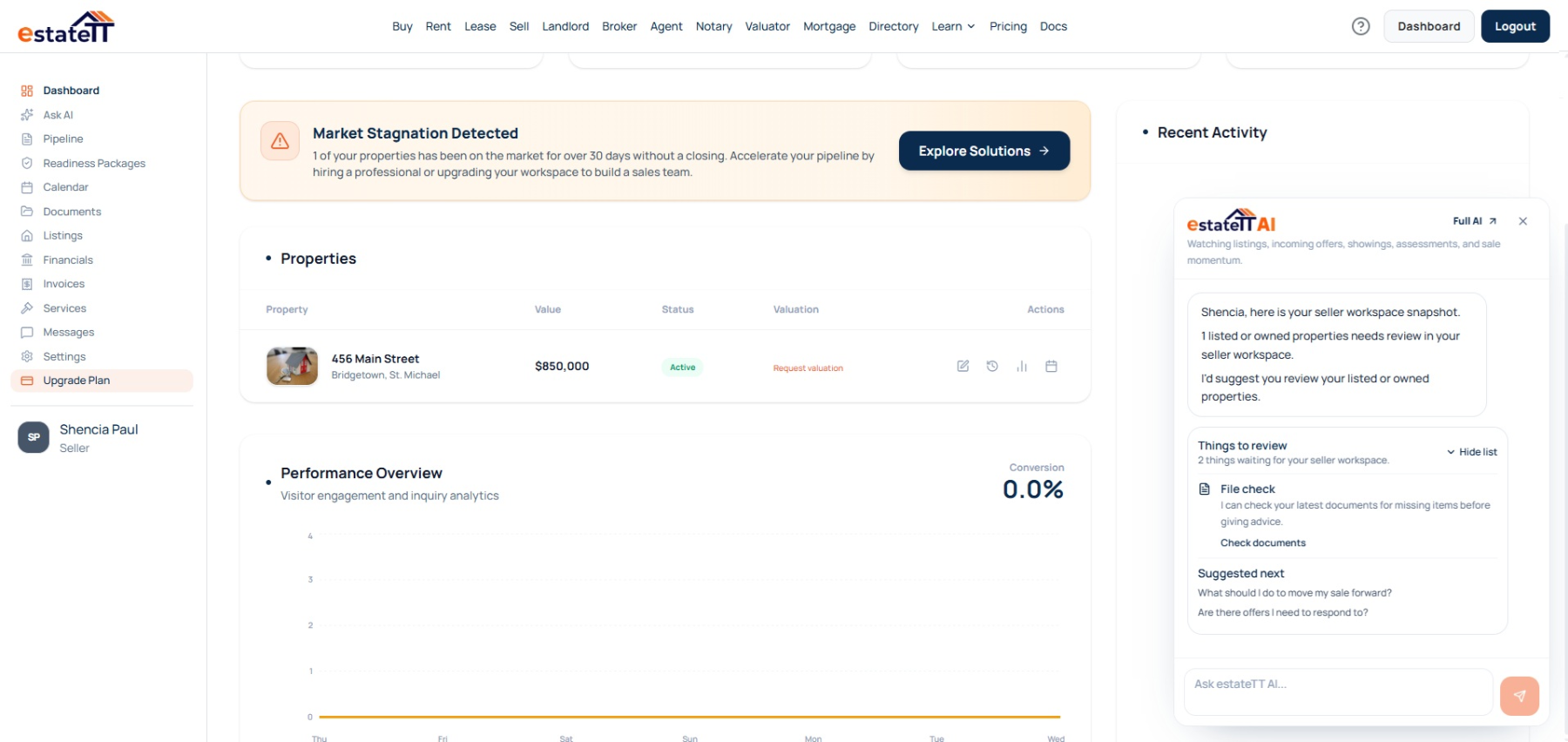This screenshot has width=1568, height=742.
Task: Open the Directory navigation item
Action: (894, 26)
